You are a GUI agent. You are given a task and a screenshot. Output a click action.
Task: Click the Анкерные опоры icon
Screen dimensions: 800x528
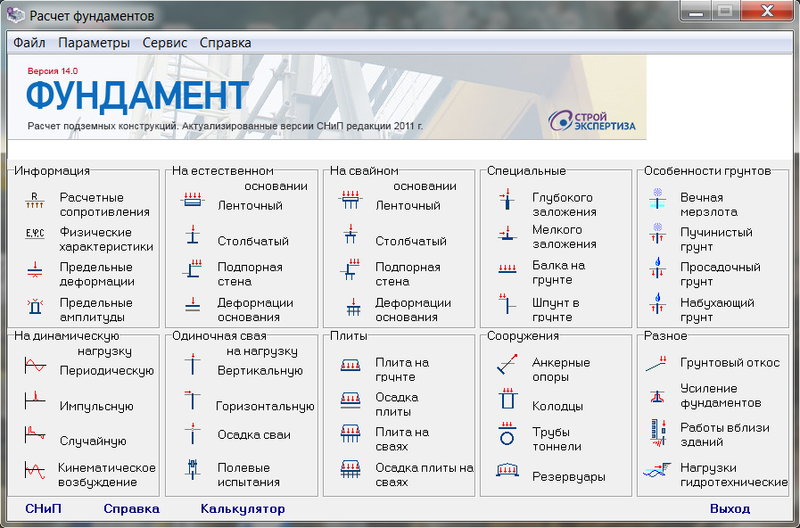[x=507, y=366]
